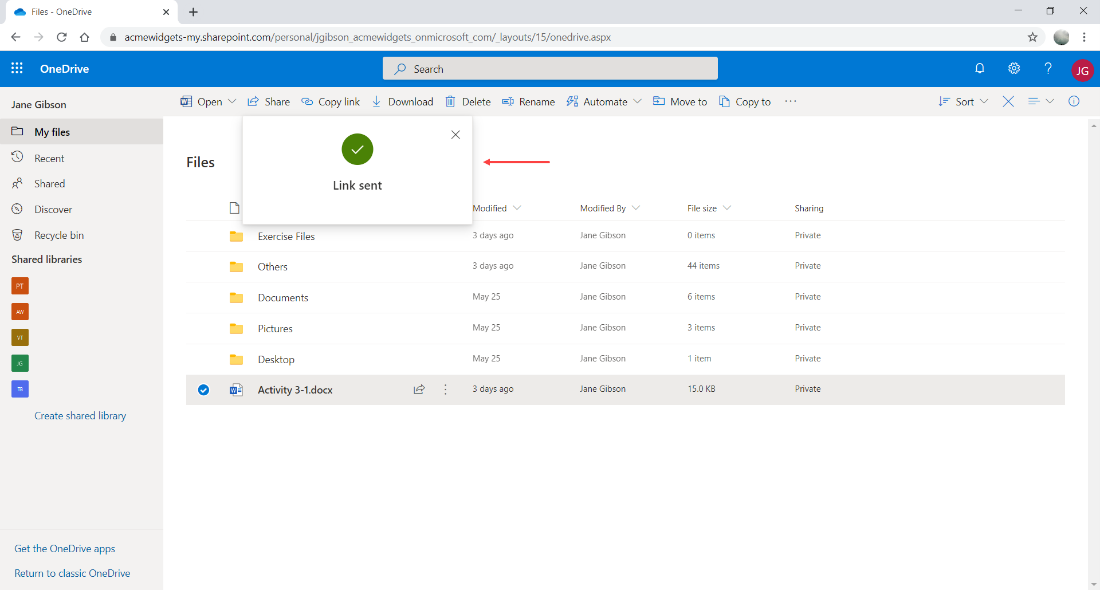The image size is (1100, 590).
Task: Toggle selection of the Pictures folder row
Action: pos(203,328)
